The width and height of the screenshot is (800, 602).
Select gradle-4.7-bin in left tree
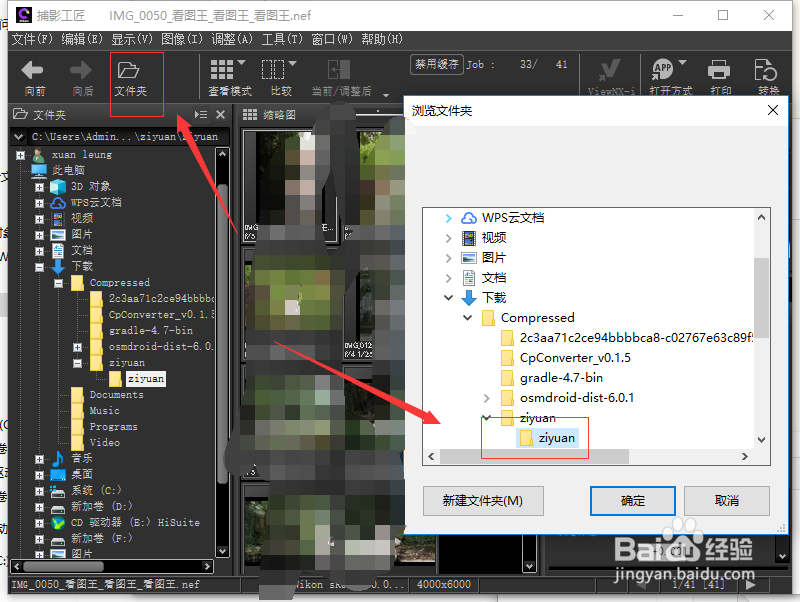click(151, 331)
